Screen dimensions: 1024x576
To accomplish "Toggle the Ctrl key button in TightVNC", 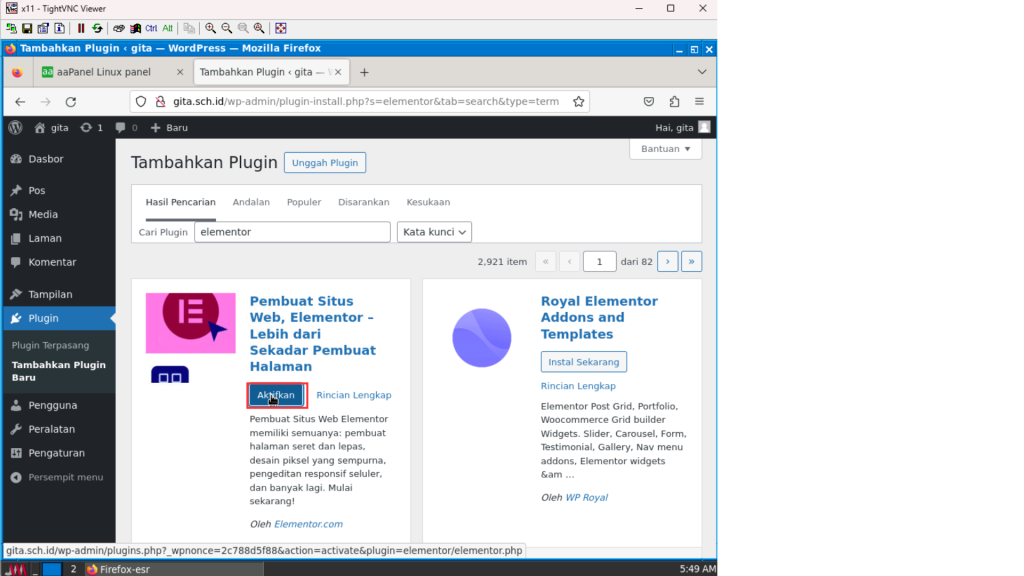I will 151,28.
